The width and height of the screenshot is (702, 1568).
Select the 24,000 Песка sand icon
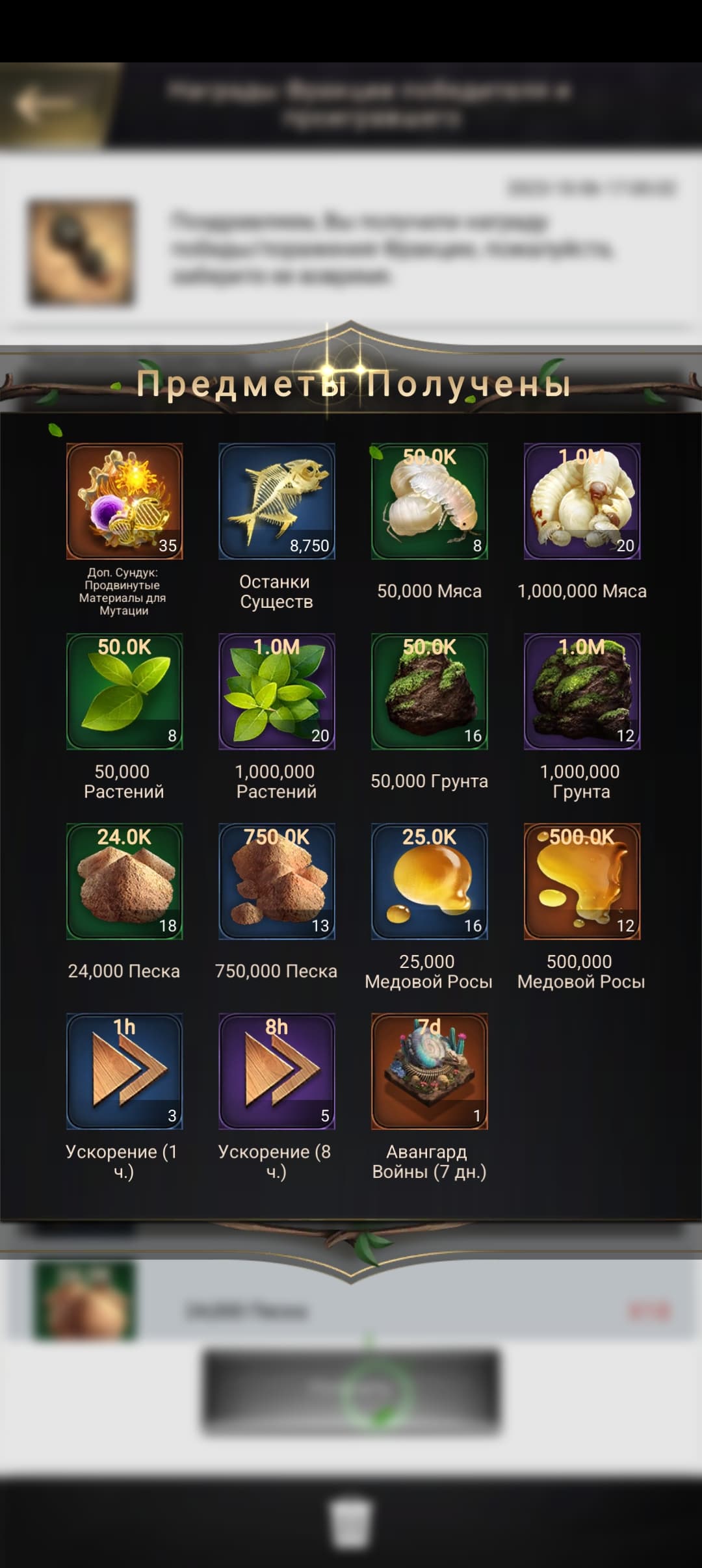pos(124,881)
